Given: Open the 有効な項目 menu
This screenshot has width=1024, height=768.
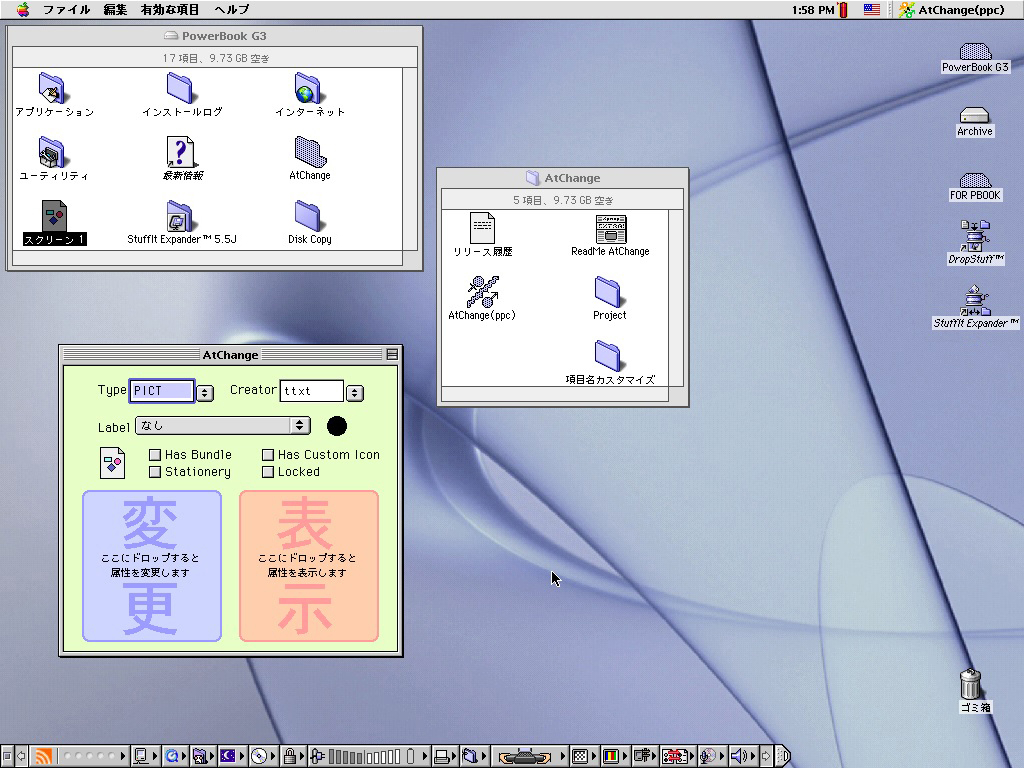Looking at the screenshot, I should click(x=170, y=10).
